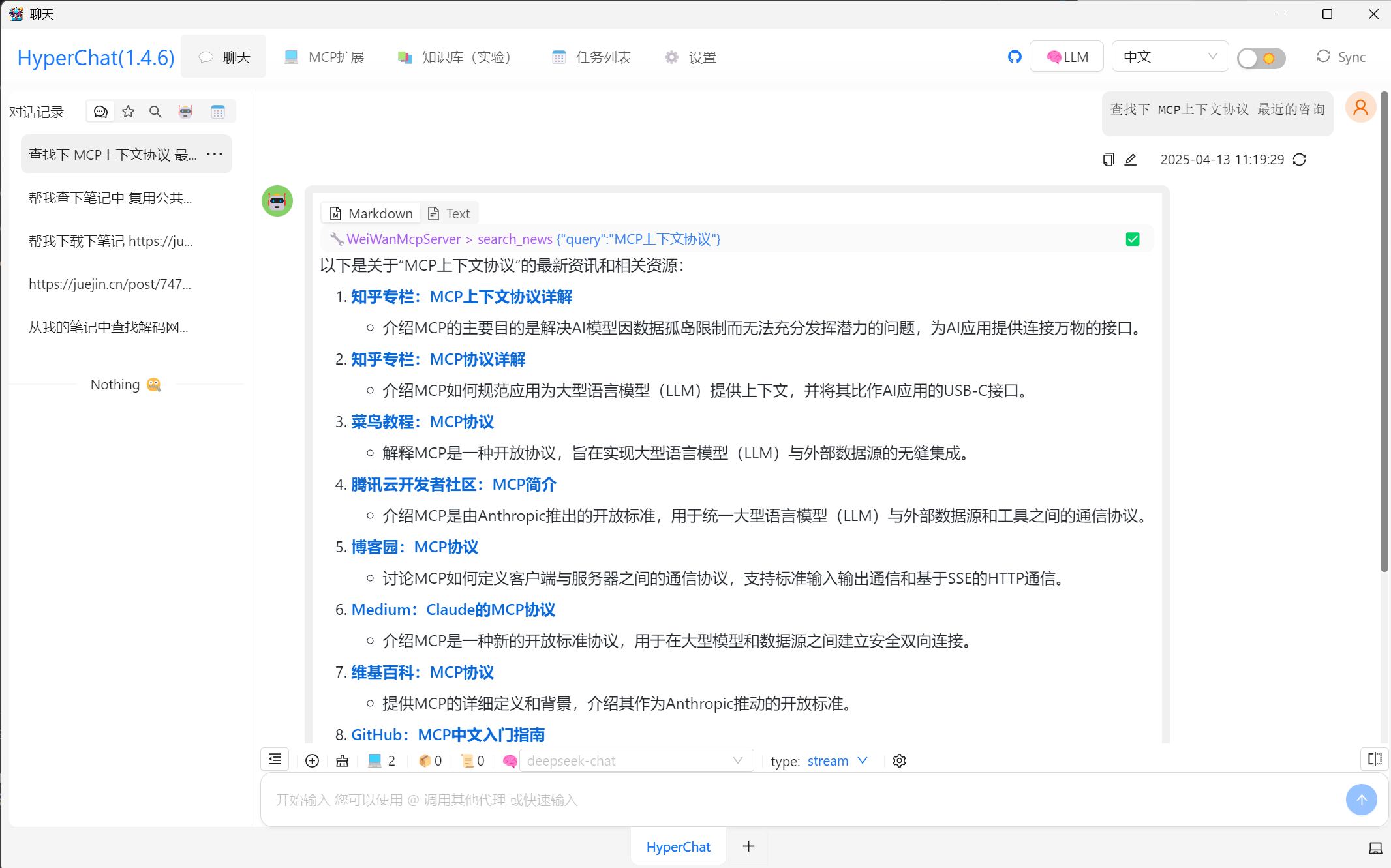
Task: Open the deepseek-chat model dropdown
Action: click(636, 761)
